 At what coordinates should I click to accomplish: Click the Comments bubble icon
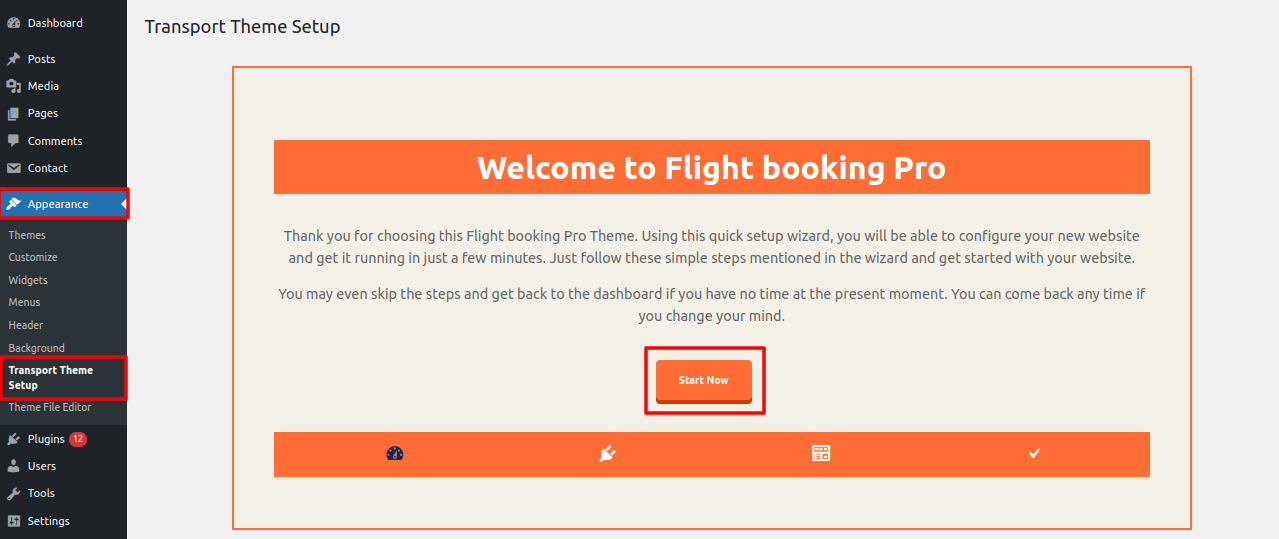pos(14,141)
